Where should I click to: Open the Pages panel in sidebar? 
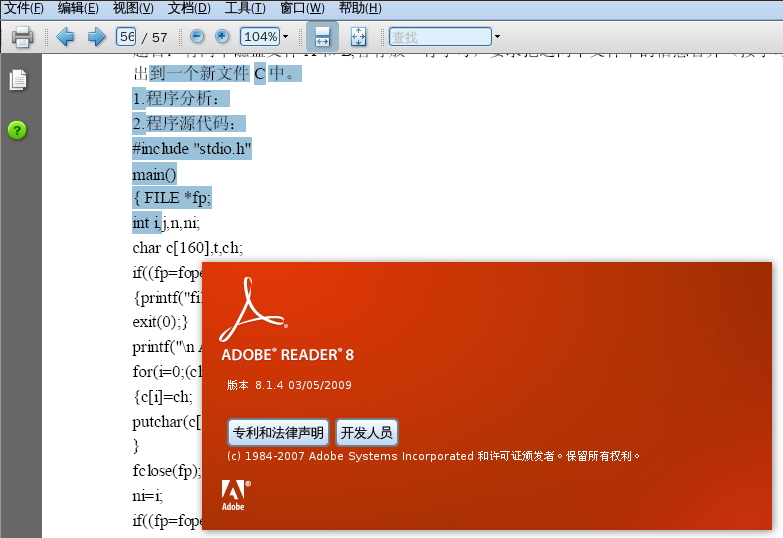18,80
